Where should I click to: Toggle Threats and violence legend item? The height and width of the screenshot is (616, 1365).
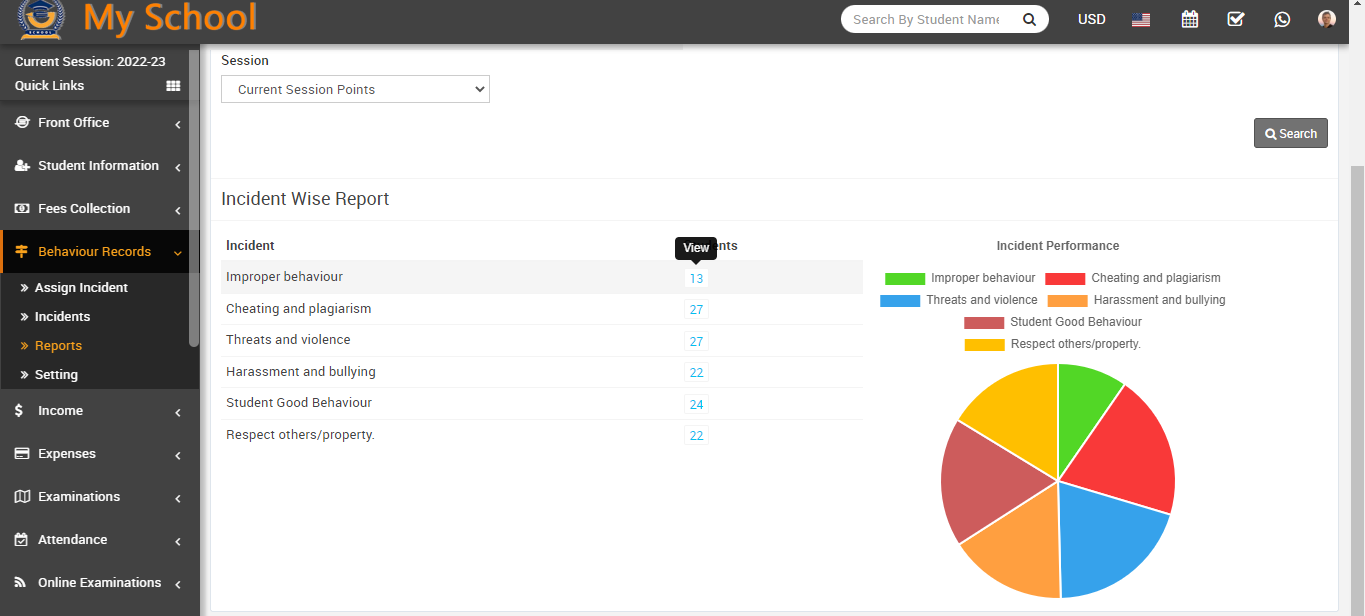958,300
